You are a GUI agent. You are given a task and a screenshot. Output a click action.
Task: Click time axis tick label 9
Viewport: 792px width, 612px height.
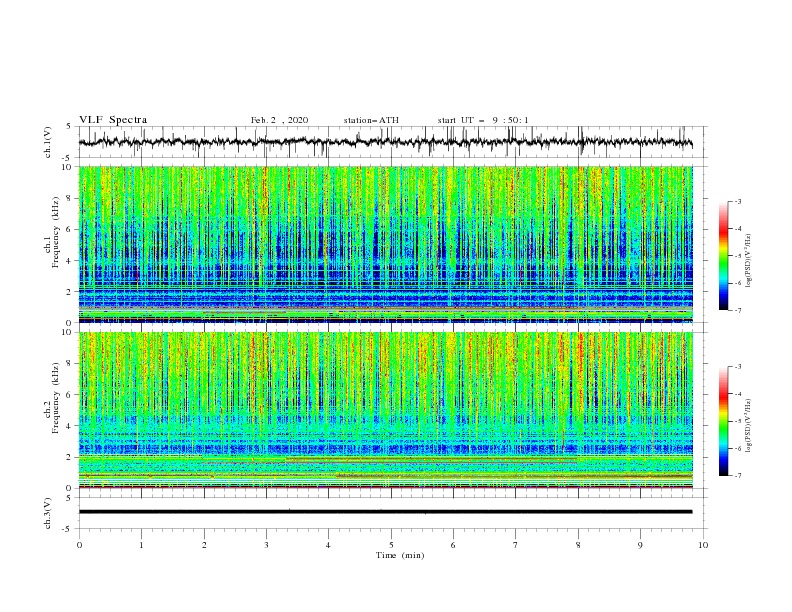[640, 545]
